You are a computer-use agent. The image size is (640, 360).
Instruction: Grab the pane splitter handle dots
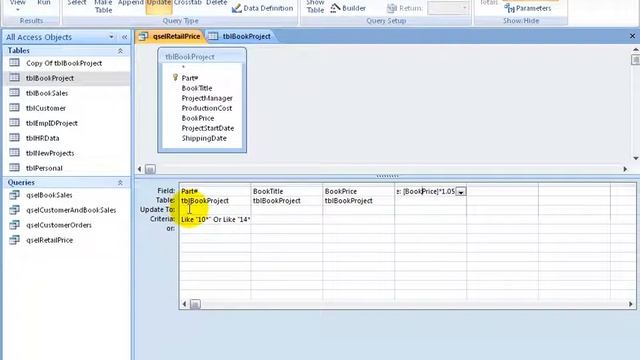387,176
